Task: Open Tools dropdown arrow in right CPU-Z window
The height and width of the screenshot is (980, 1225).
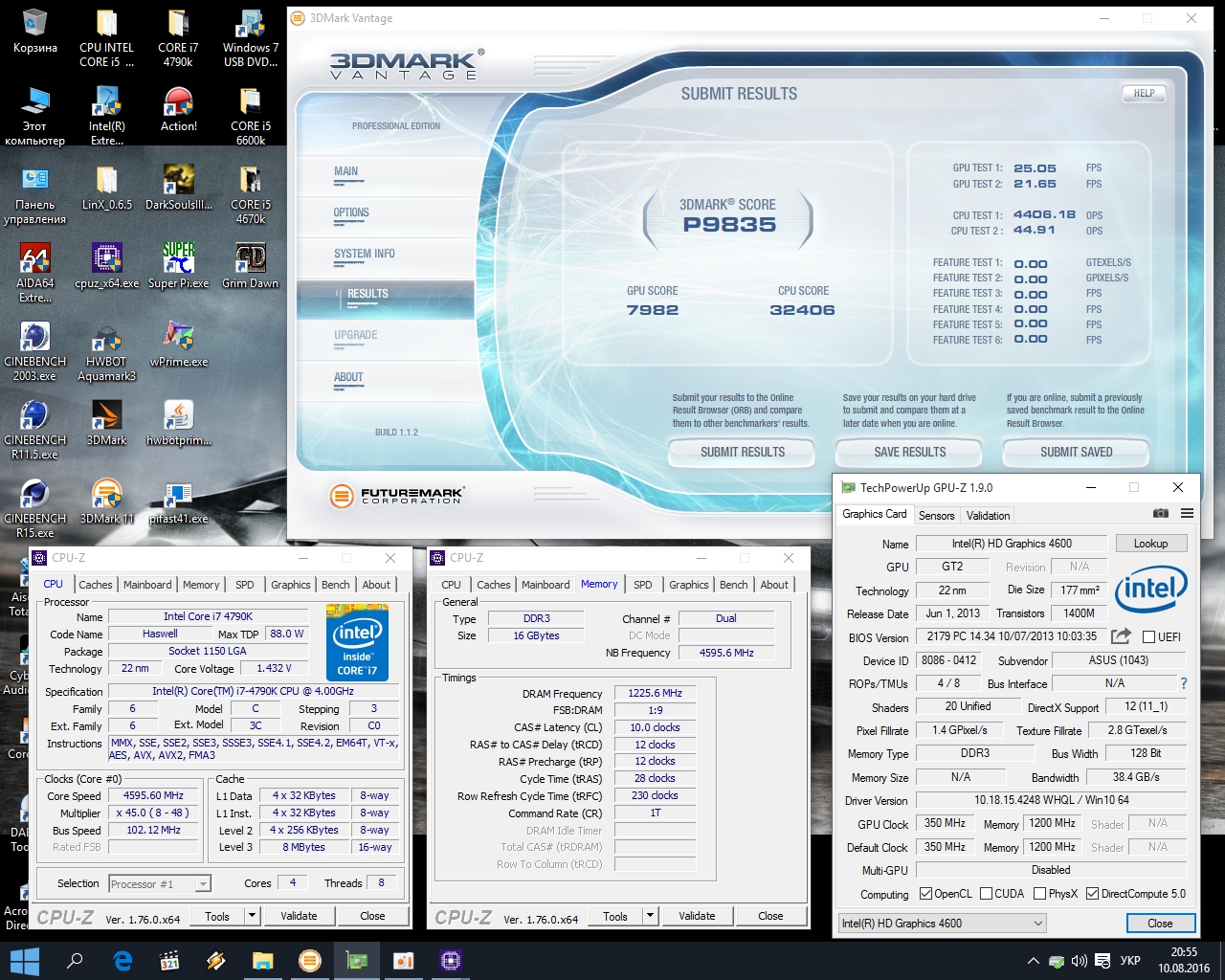Action: (x=650, y=916)
